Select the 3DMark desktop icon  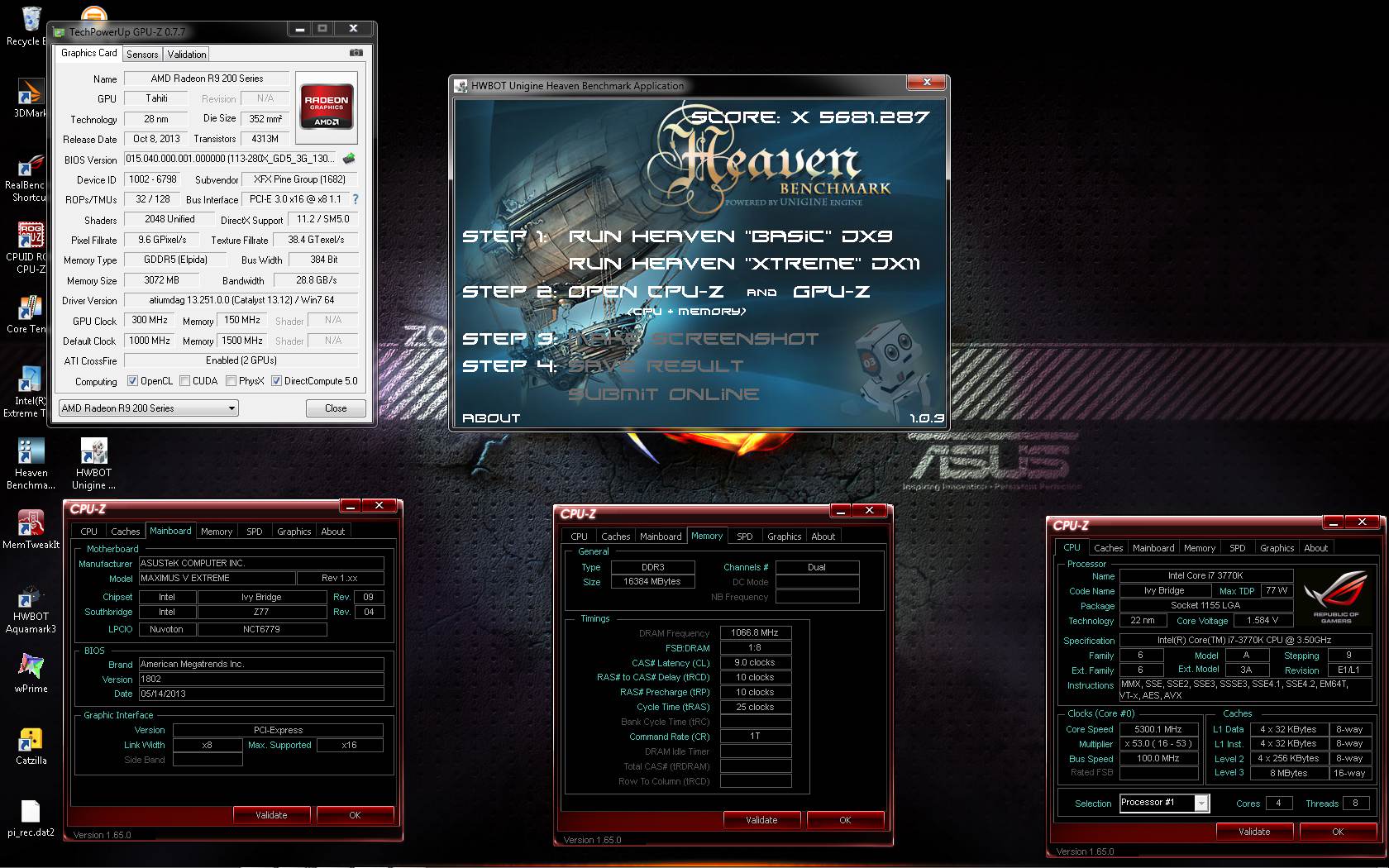pos(31,98)
